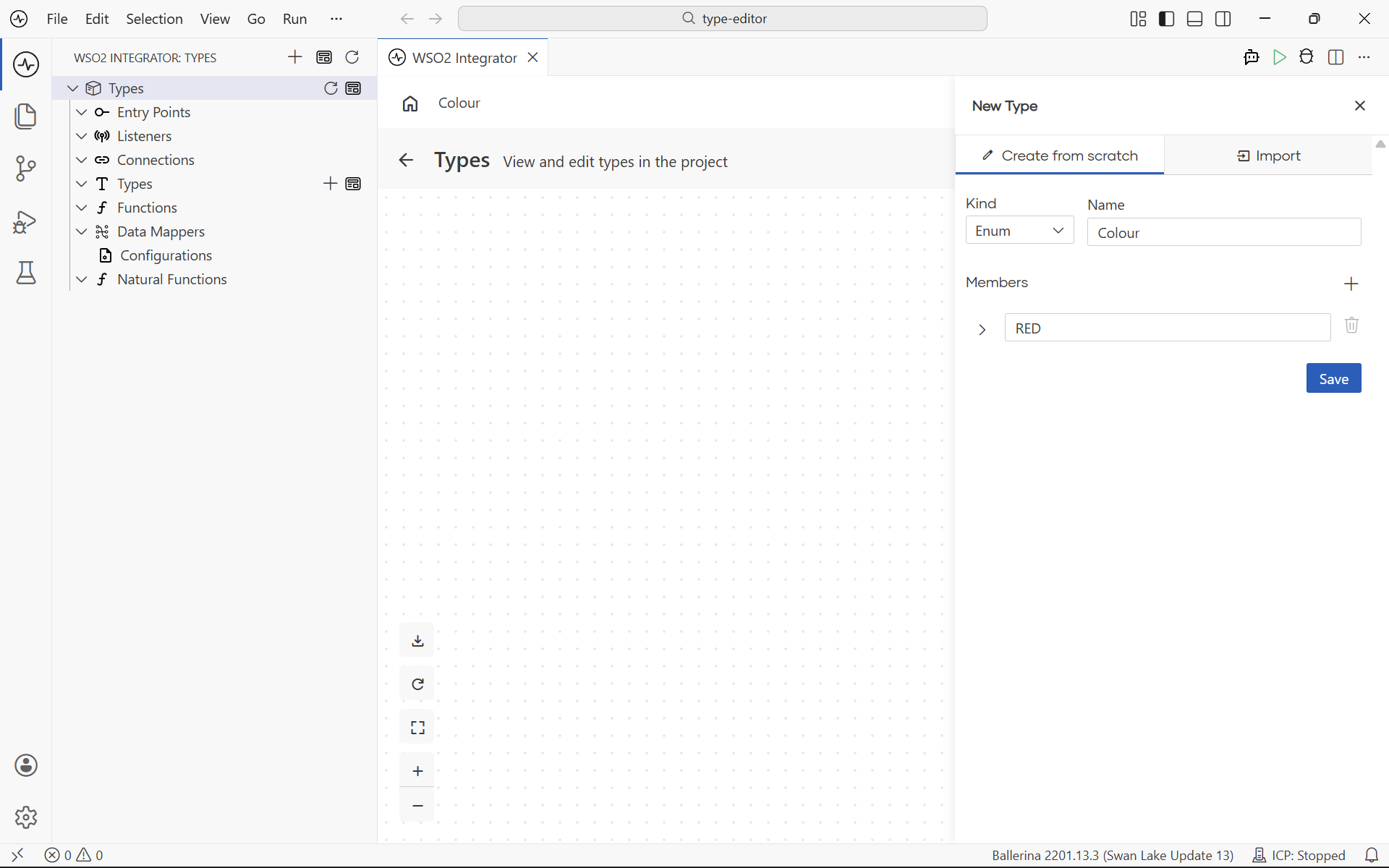Screen dimensions: 1389x868
Task: Save the new Colour type
Action: [x=1333, y=378]
